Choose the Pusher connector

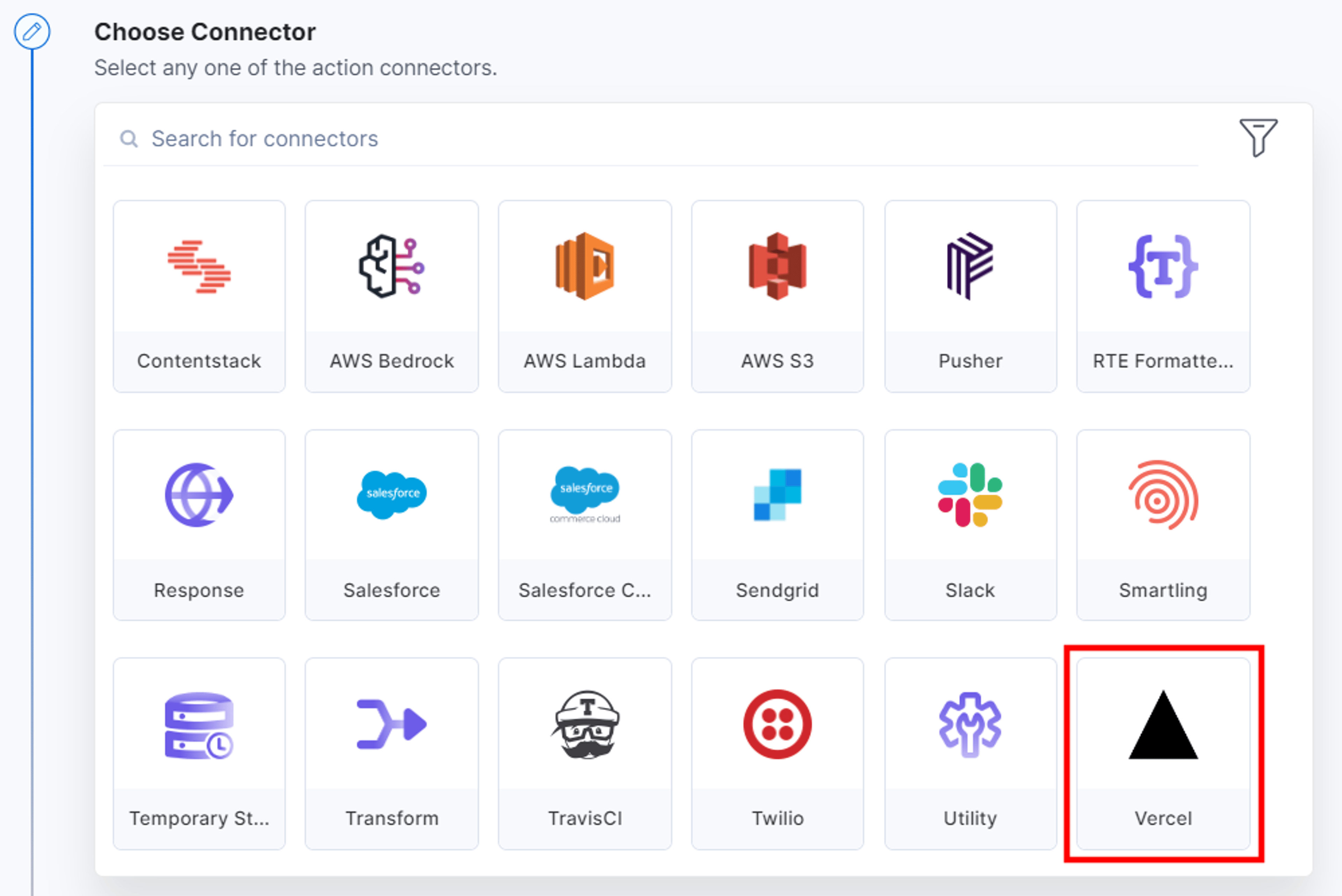(x=971, y=296)
